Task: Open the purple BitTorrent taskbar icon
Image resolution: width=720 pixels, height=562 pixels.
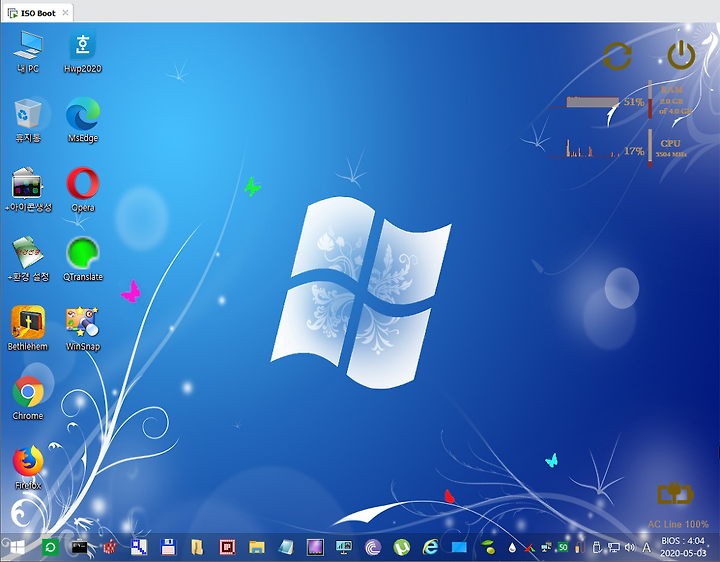Action: coord(373,547)
